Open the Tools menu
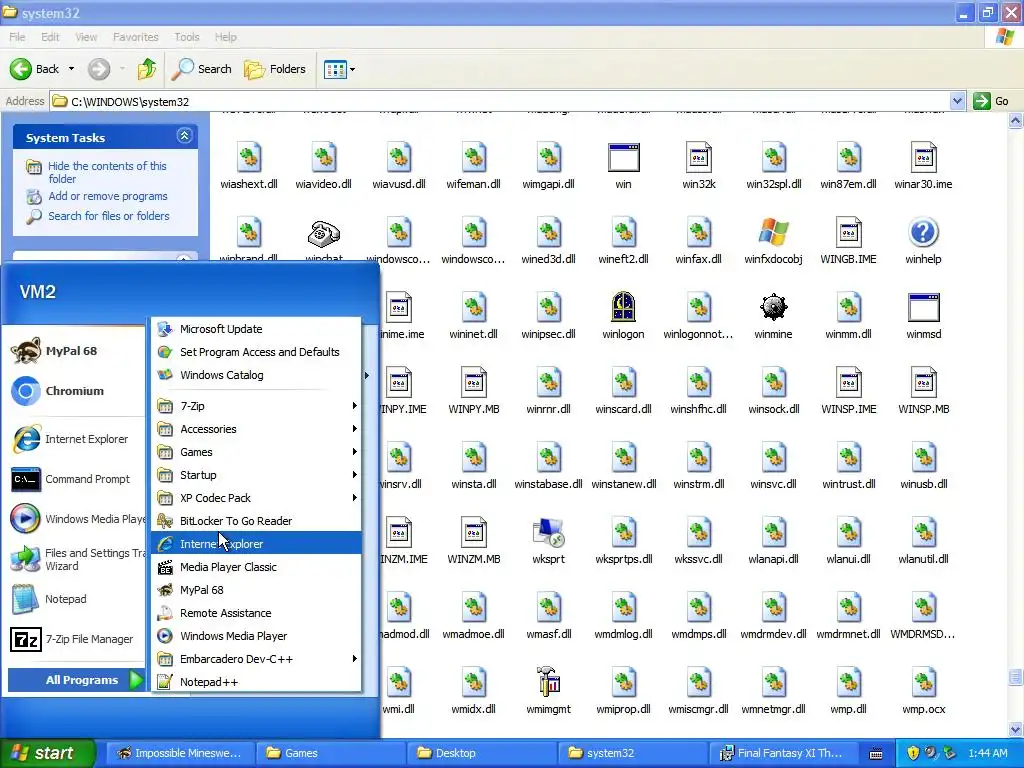Viewport: 1024px width, 768px height. [x=187, y=37]
